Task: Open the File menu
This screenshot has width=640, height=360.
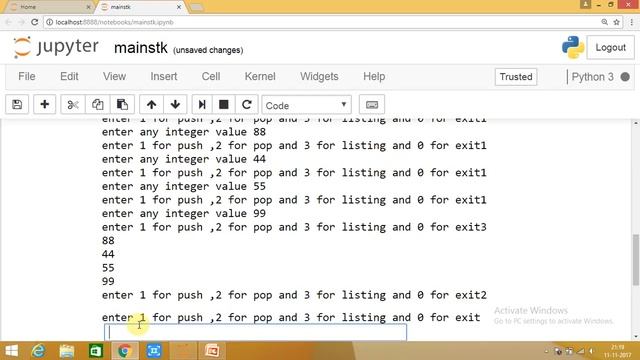Action: pos(27,77)
